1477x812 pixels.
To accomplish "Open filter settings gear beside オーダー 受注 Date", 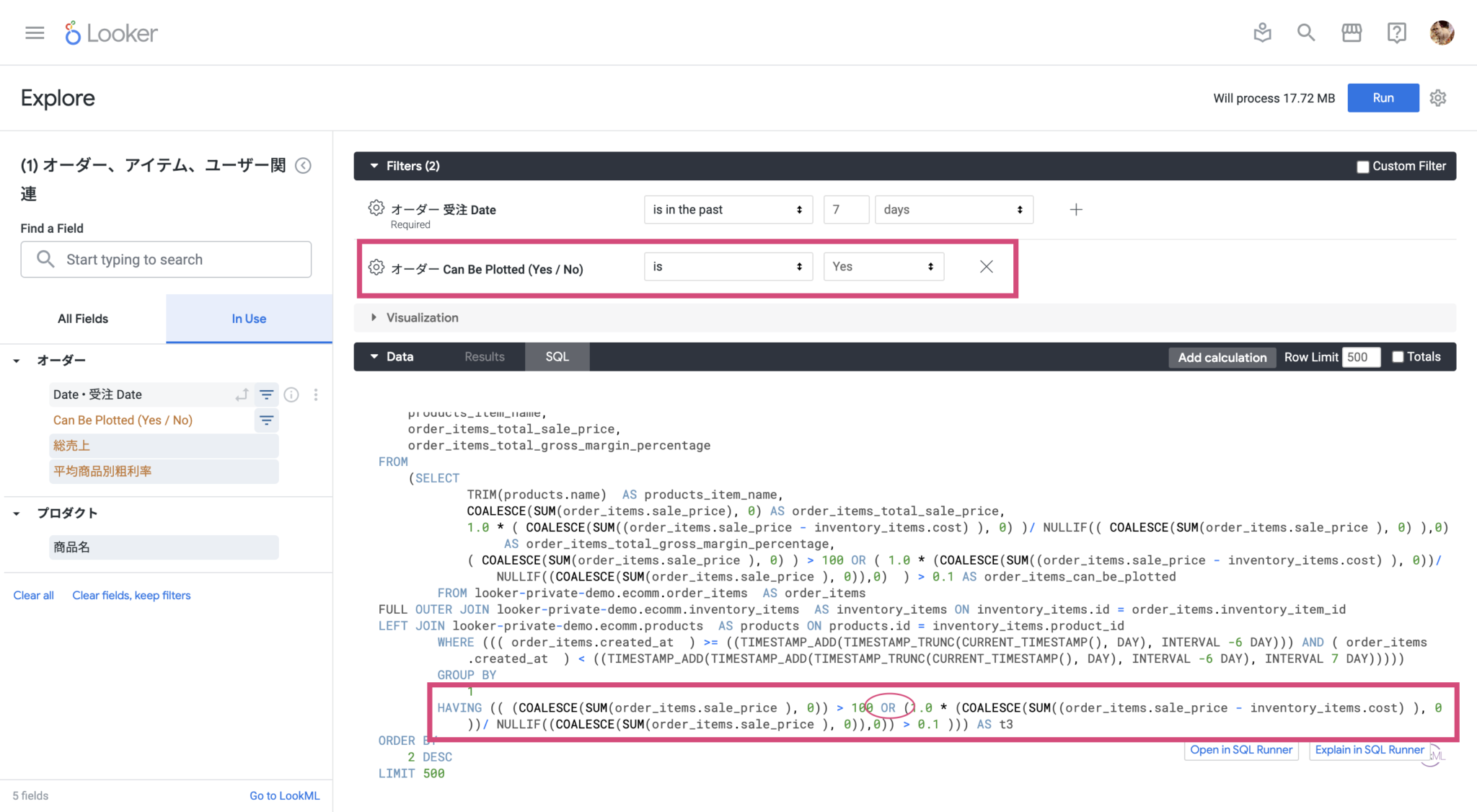I will click(376, 208).
